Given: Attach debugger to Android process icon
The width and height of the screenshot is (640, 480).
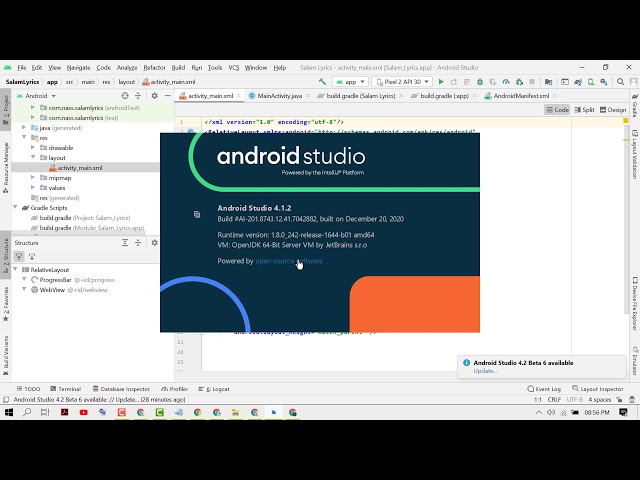Looking at the screenshot, I should tap(519, 82).
